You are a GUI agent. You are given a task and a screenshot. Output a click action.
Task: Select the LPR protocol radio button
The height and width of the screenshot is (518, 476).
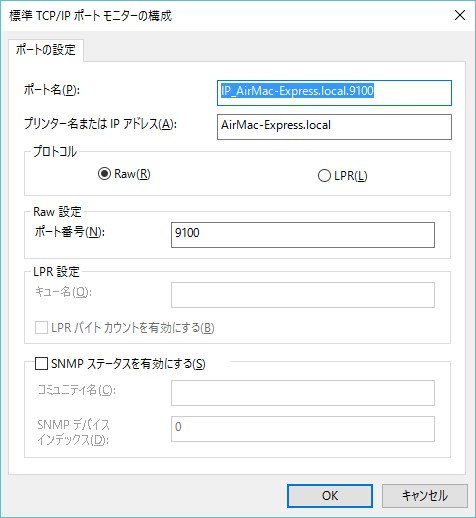(x=324, y=176)
